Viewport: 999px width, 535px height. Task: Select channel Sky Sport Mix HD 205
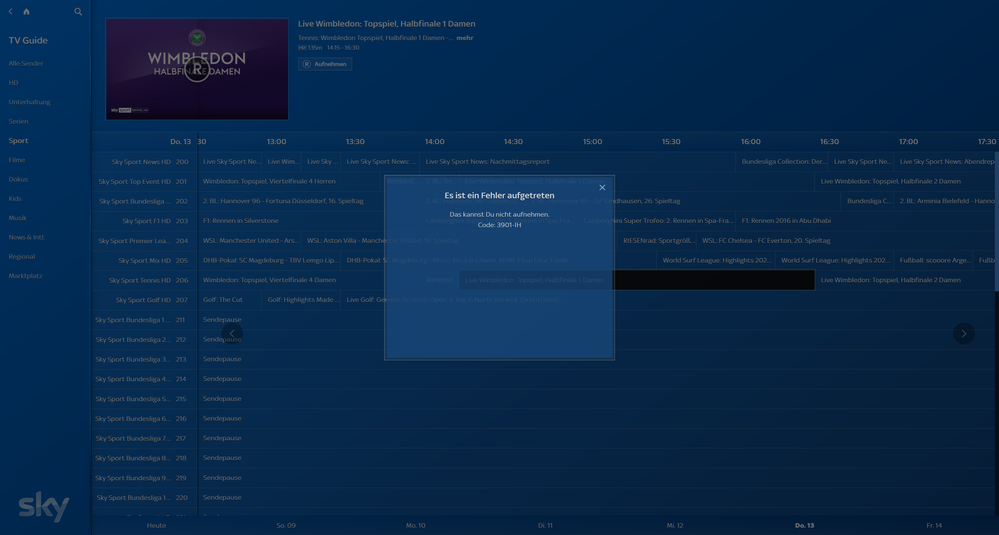pyautogui.click(x=145, y=260)
